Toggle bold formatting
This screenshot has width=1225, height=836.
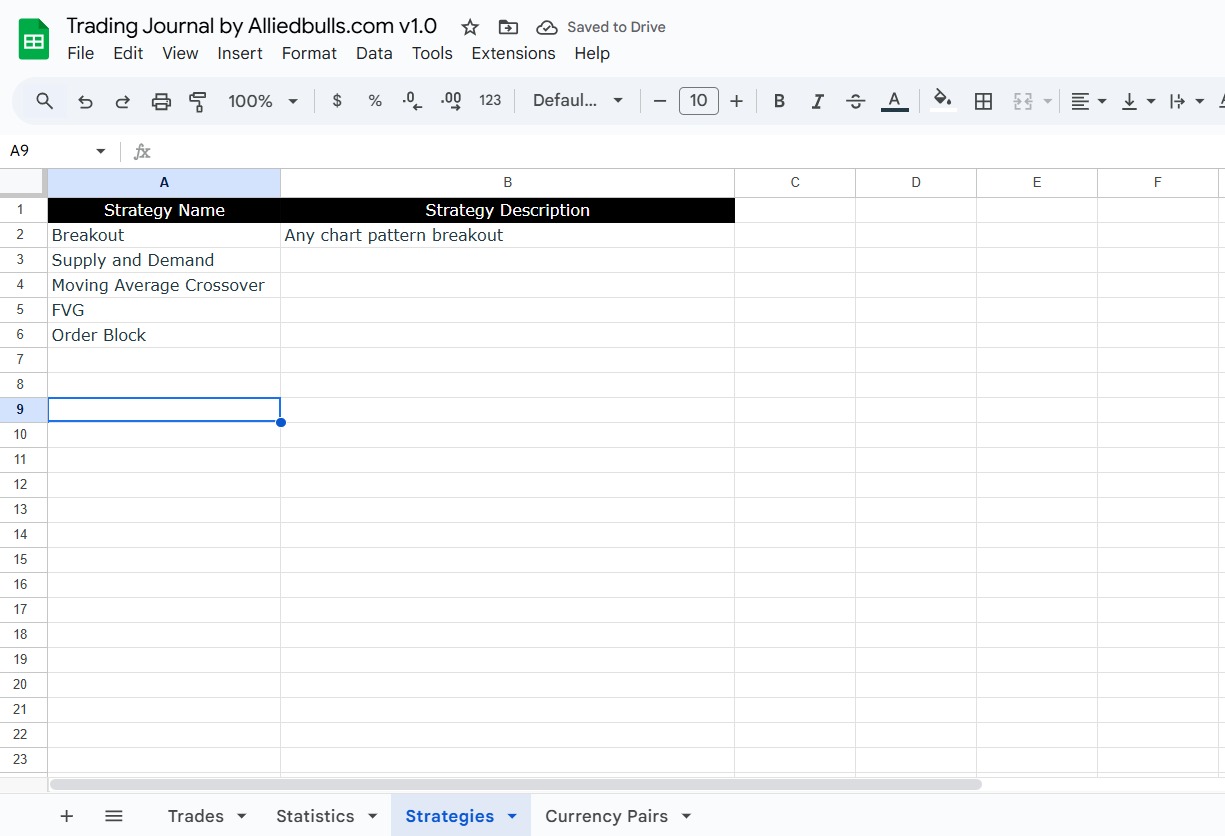779,101
